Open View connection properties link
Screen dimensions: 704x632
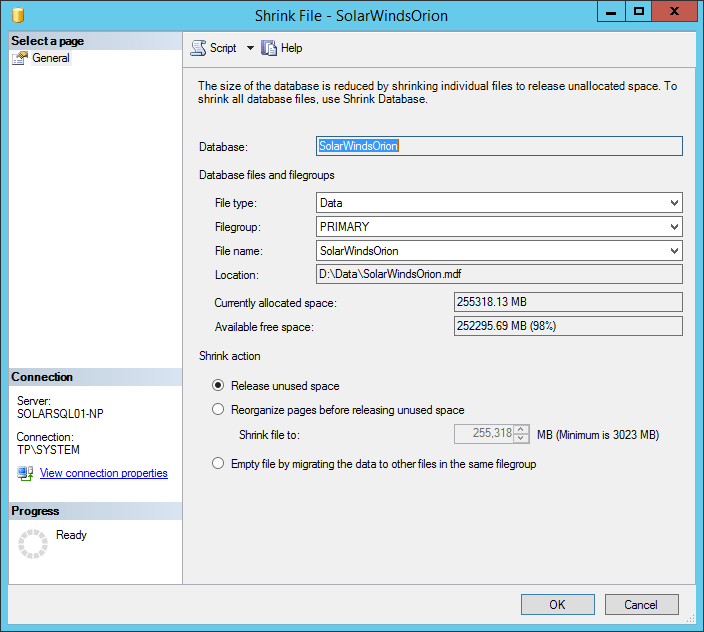(104, 473)
